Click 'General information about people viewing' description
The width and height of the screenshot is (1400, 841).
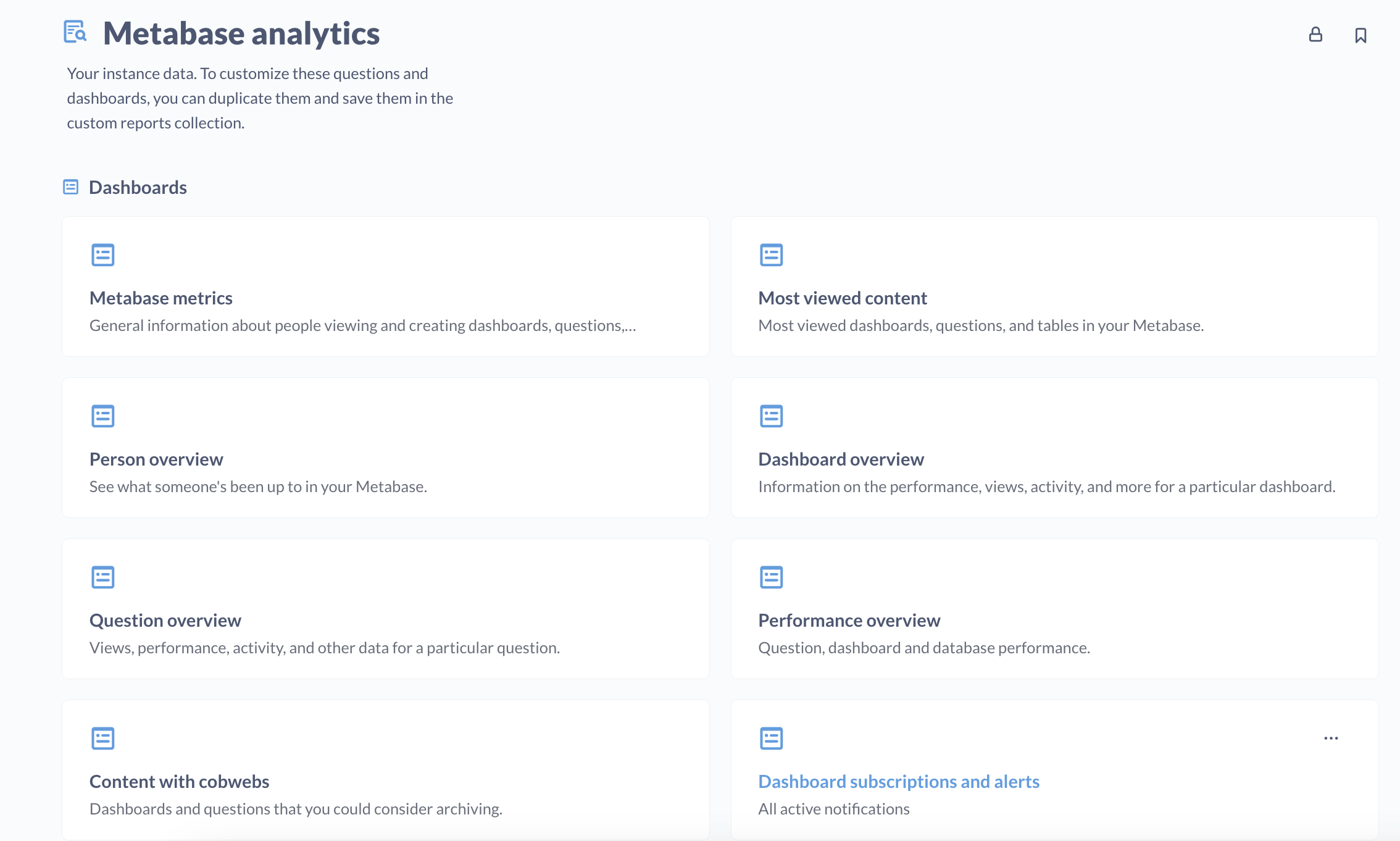[363, 325]
